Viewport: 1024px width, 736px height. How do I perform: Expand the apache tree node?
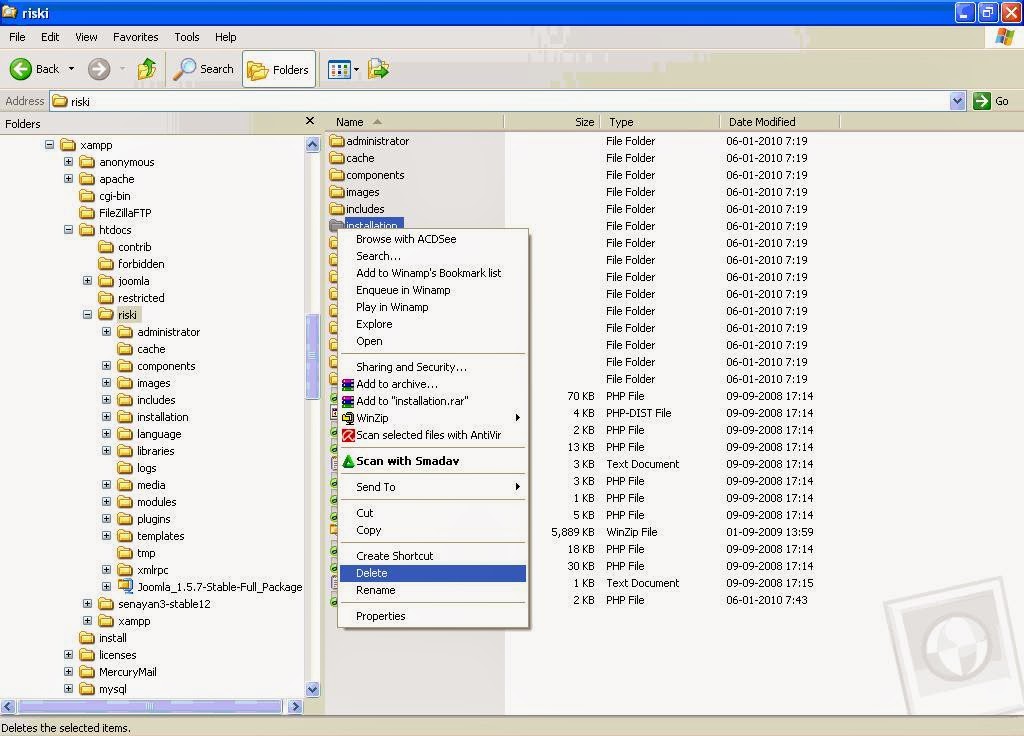click(68, 178)
